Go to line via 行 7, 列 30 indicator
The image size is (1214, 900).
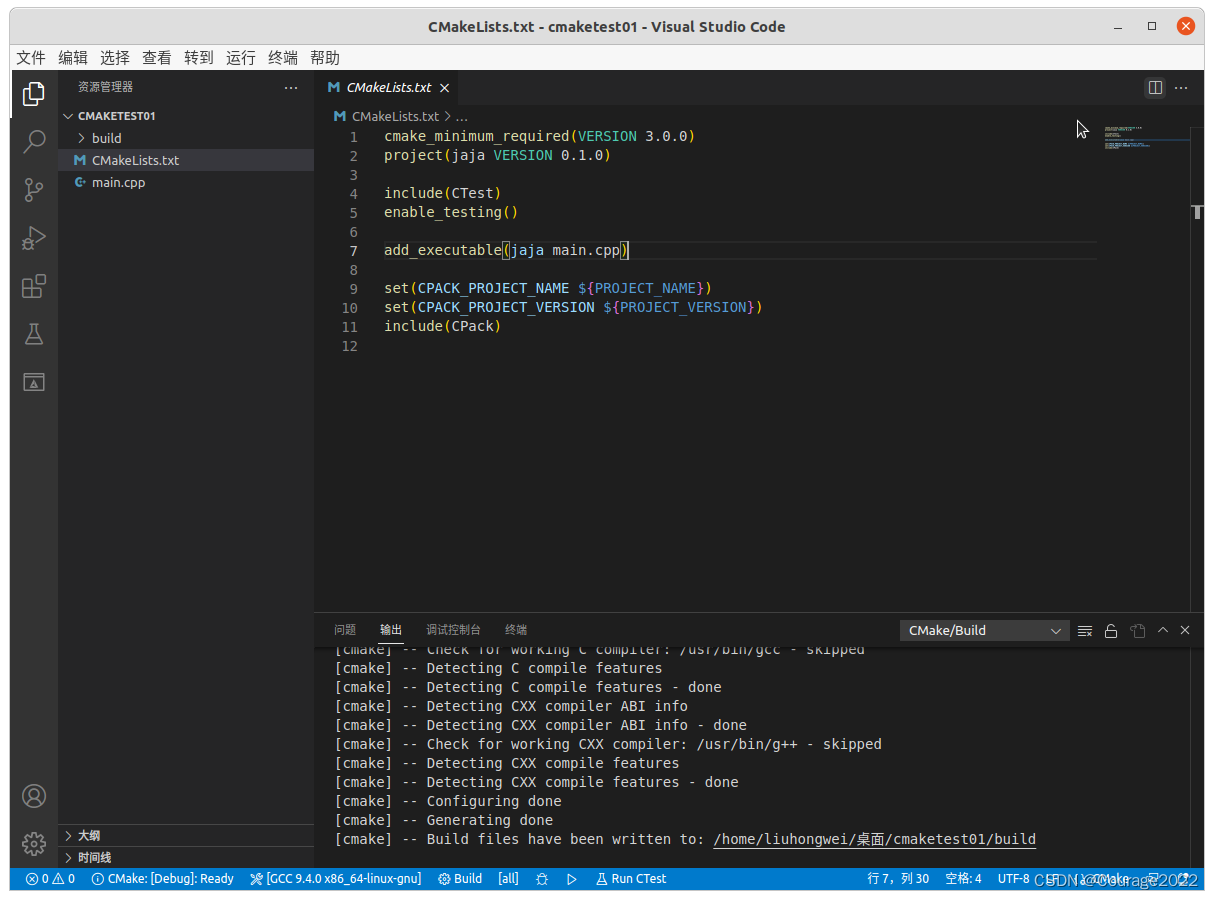[898, 879]
